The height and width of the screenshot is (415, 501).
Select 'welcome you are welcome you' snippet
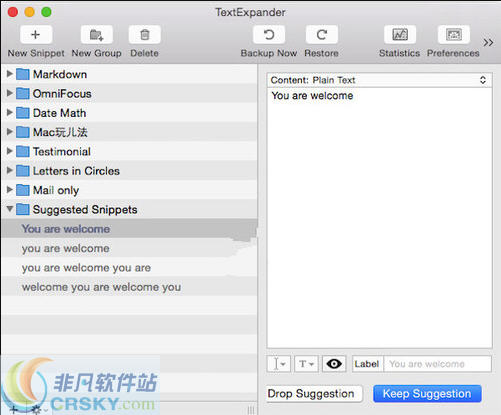[x=129, y=287]
